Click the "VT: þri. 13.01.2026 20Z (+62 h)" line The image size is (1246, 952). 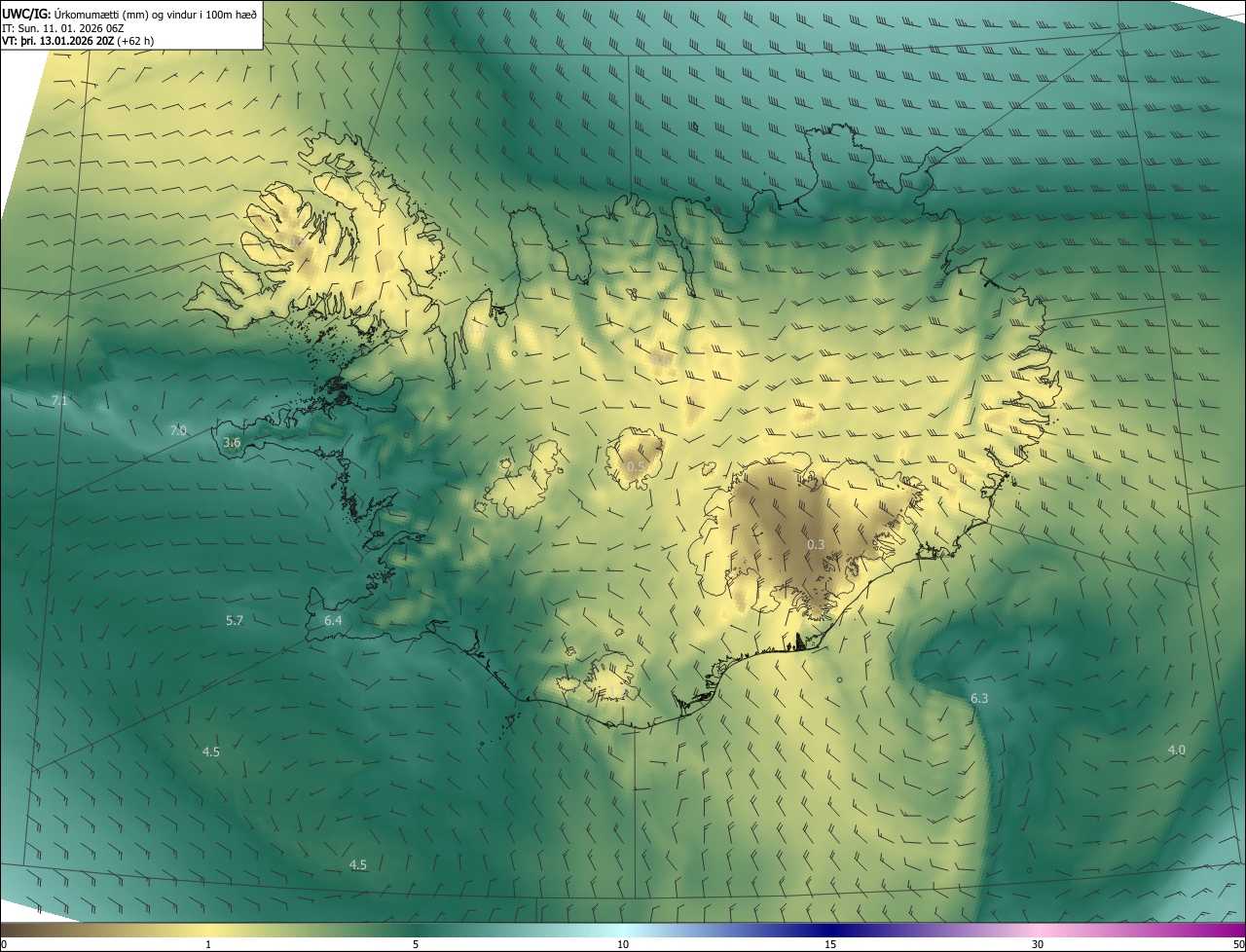tap(79, 41)
